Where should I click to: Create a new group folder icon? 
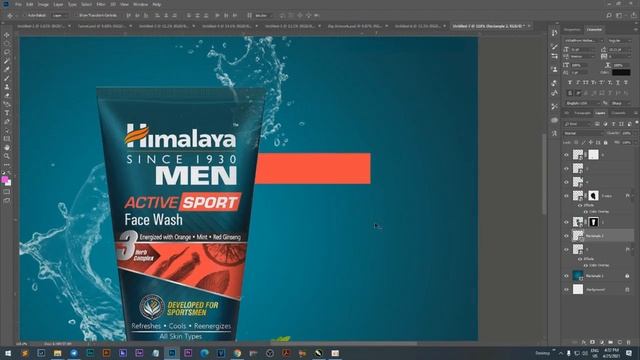(611, 342)
